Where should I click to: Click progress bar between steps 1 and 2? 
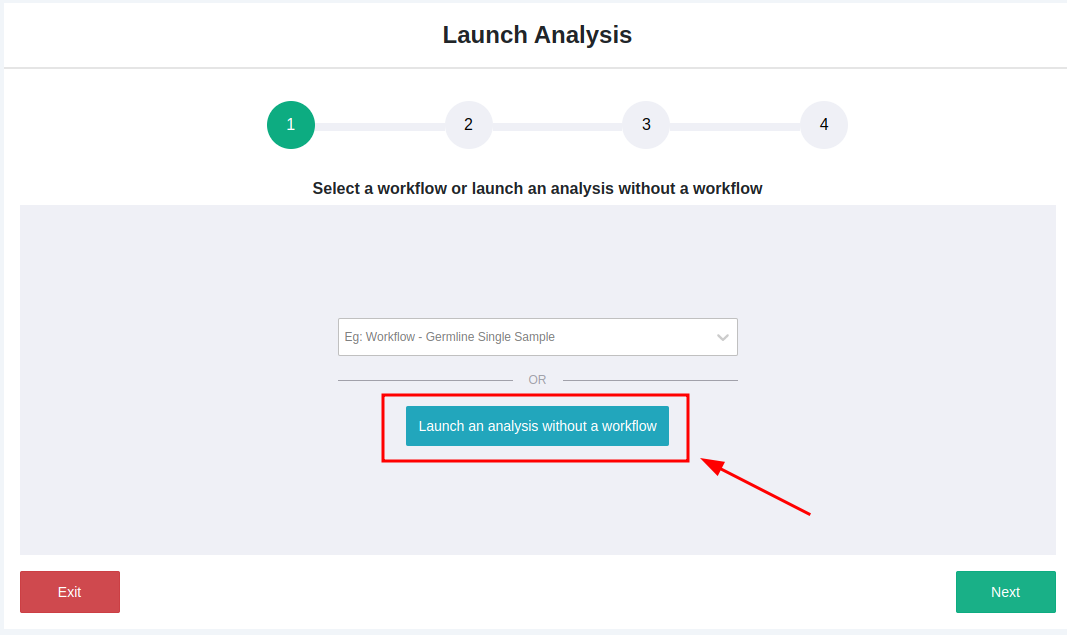[380, 127]
